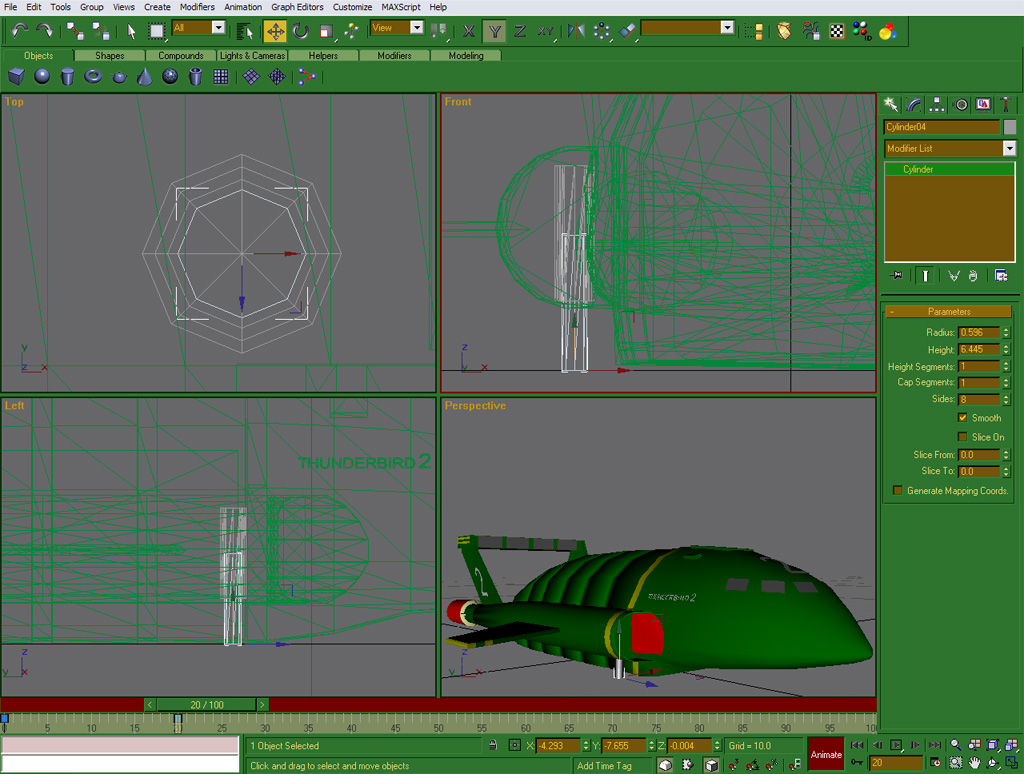Viewport: 1024px width, 774px height.
Task: Activate the Select Object arrow tool
Action: tap(131, 31)
